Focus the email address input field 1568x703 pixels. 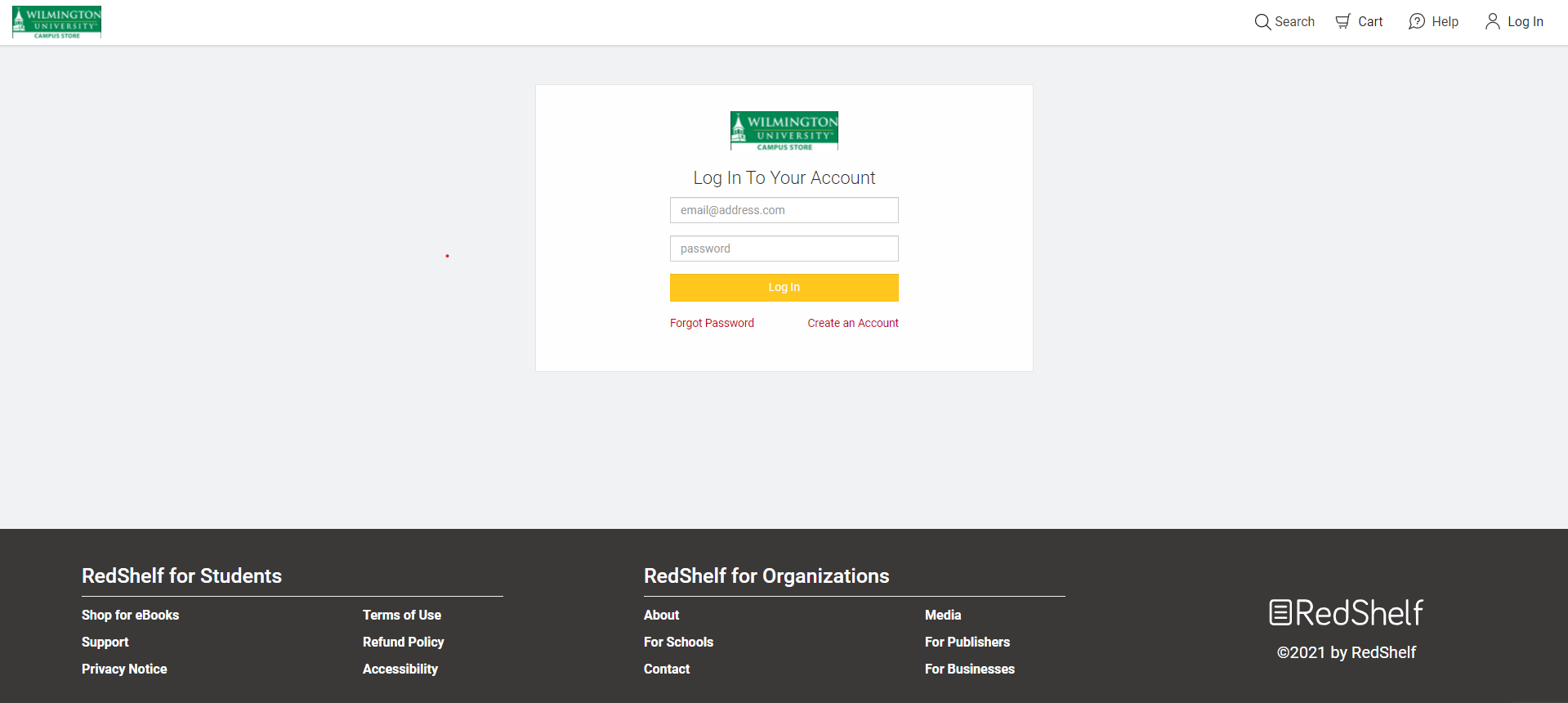(x=784, y=210)
